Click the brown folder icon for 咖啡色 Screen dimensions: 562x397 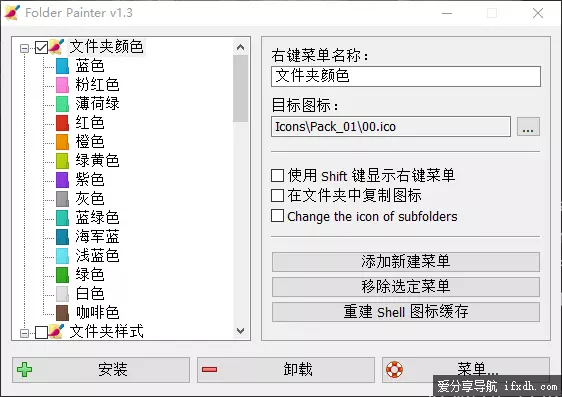point(62,313)
